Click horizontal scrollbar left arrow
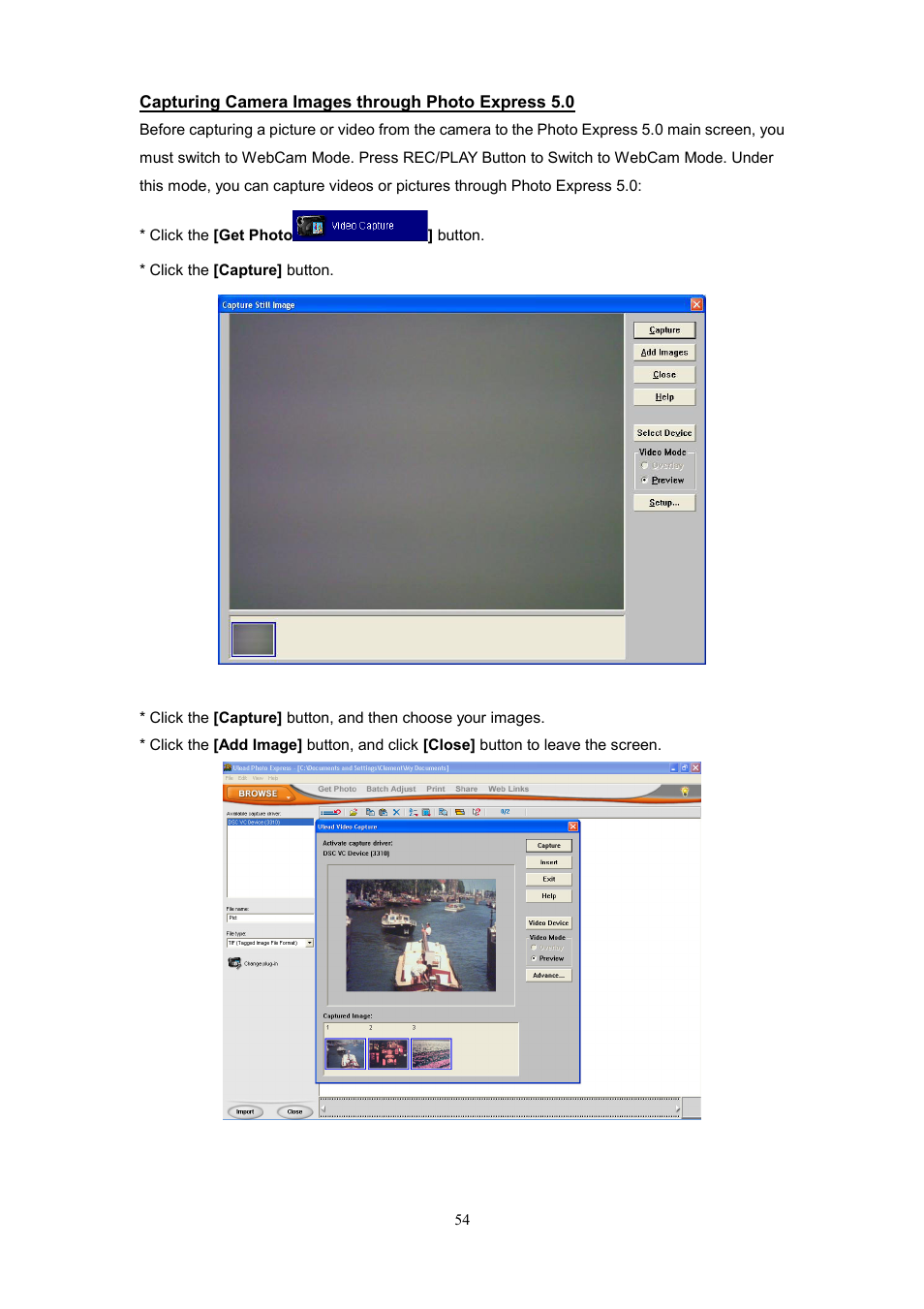924x1309 pixels. [x=323, y=1107]
